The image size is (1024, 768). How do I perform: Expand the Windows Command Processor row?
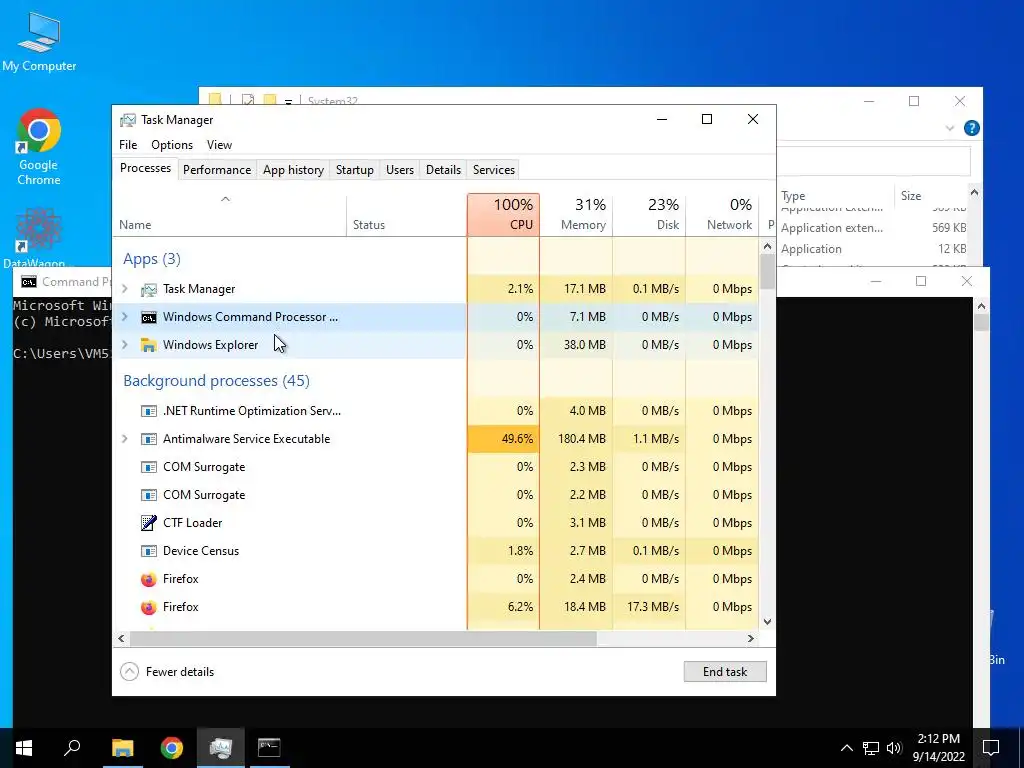(x=125, y=317)
